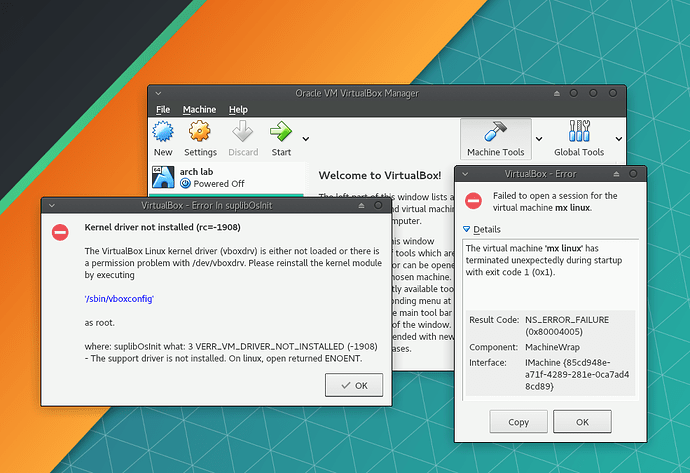Close the VirtualBox - Error dialog
The width and height of the screenshot is (690, 473).
[633, 174]
